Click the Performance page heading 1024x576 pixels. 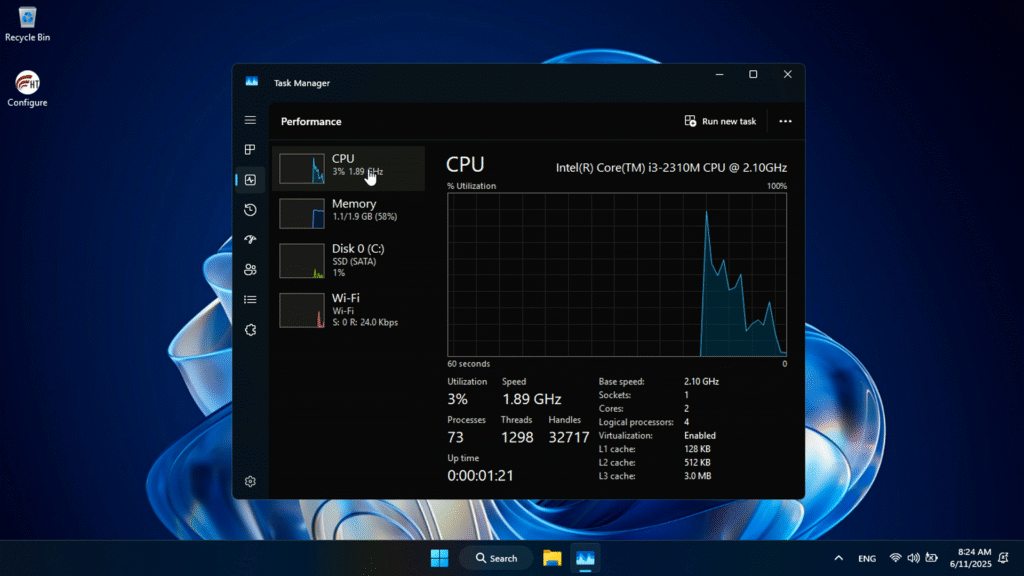tap(311, 121)
